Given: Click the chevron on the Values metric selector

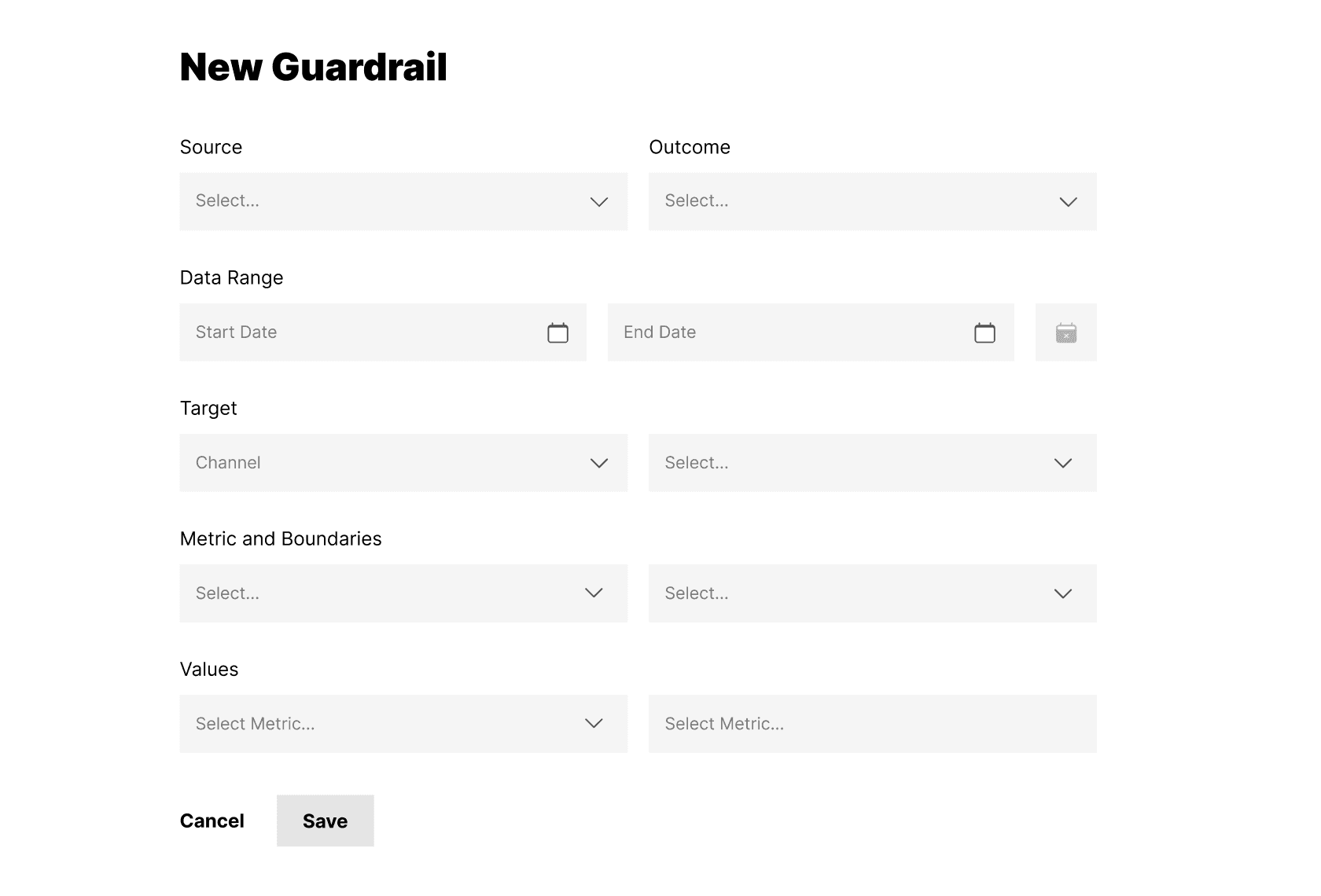Looking at the screenshot, I should point(594,724).
